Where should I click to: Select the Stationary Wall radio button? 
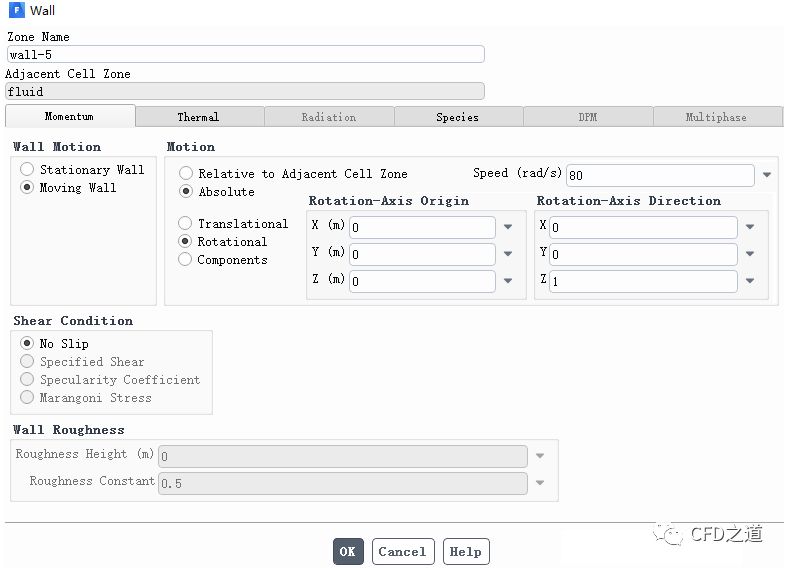[27, 170]
